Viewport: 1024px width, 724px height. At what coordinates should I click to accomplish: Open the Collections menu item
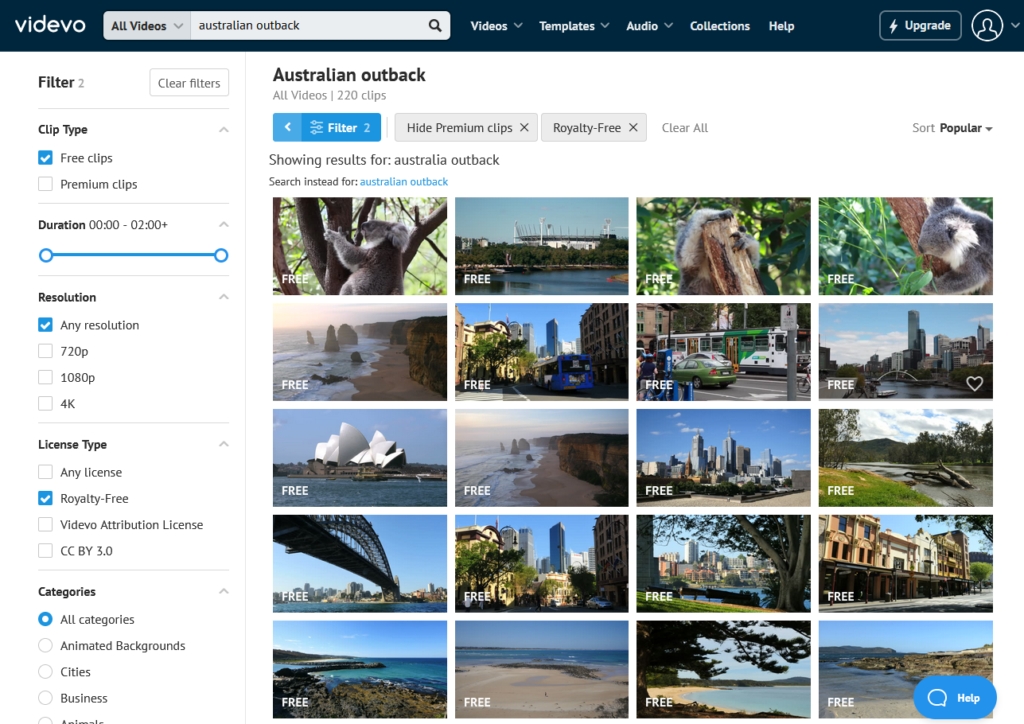(719, 26)
